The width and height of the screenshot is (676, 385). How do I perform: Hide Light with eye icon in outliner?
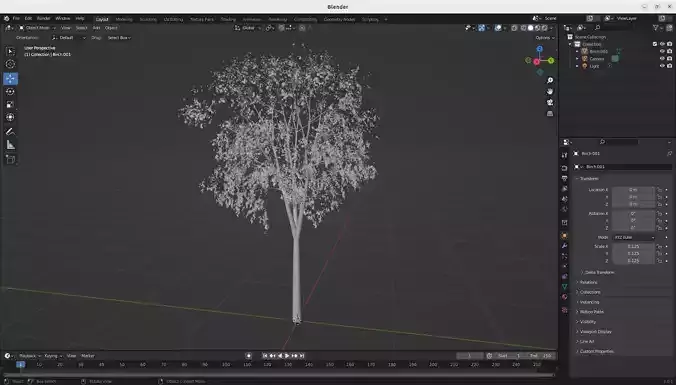pos(662,66)
